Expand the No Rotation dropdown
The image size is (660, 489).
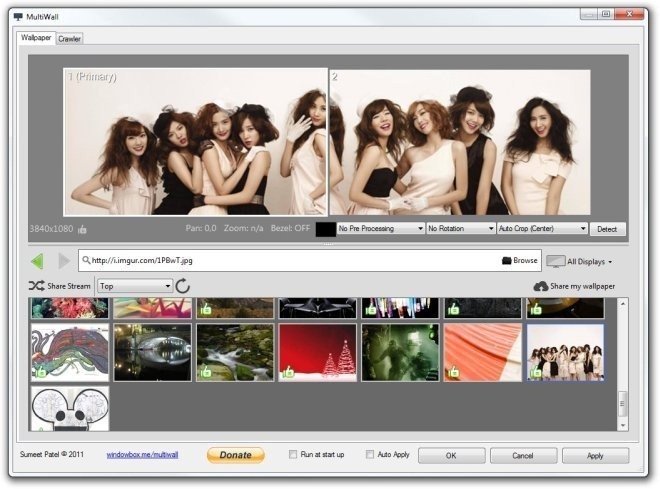pos(461,229)
